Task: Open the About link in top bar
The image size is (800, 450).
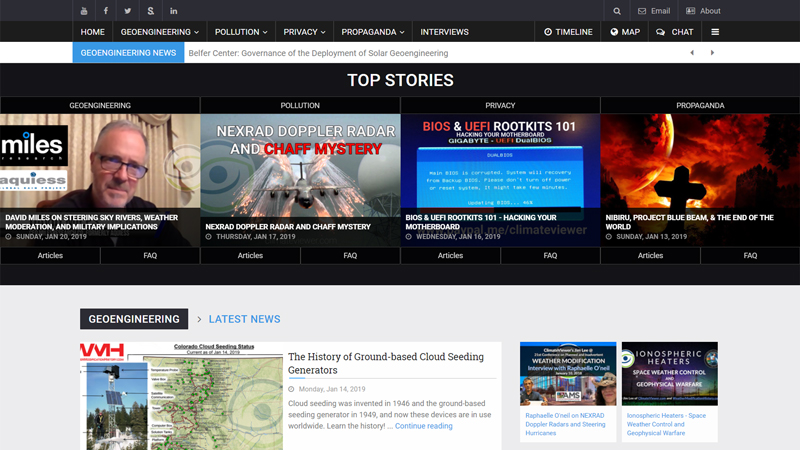Action: pos(703,11)
